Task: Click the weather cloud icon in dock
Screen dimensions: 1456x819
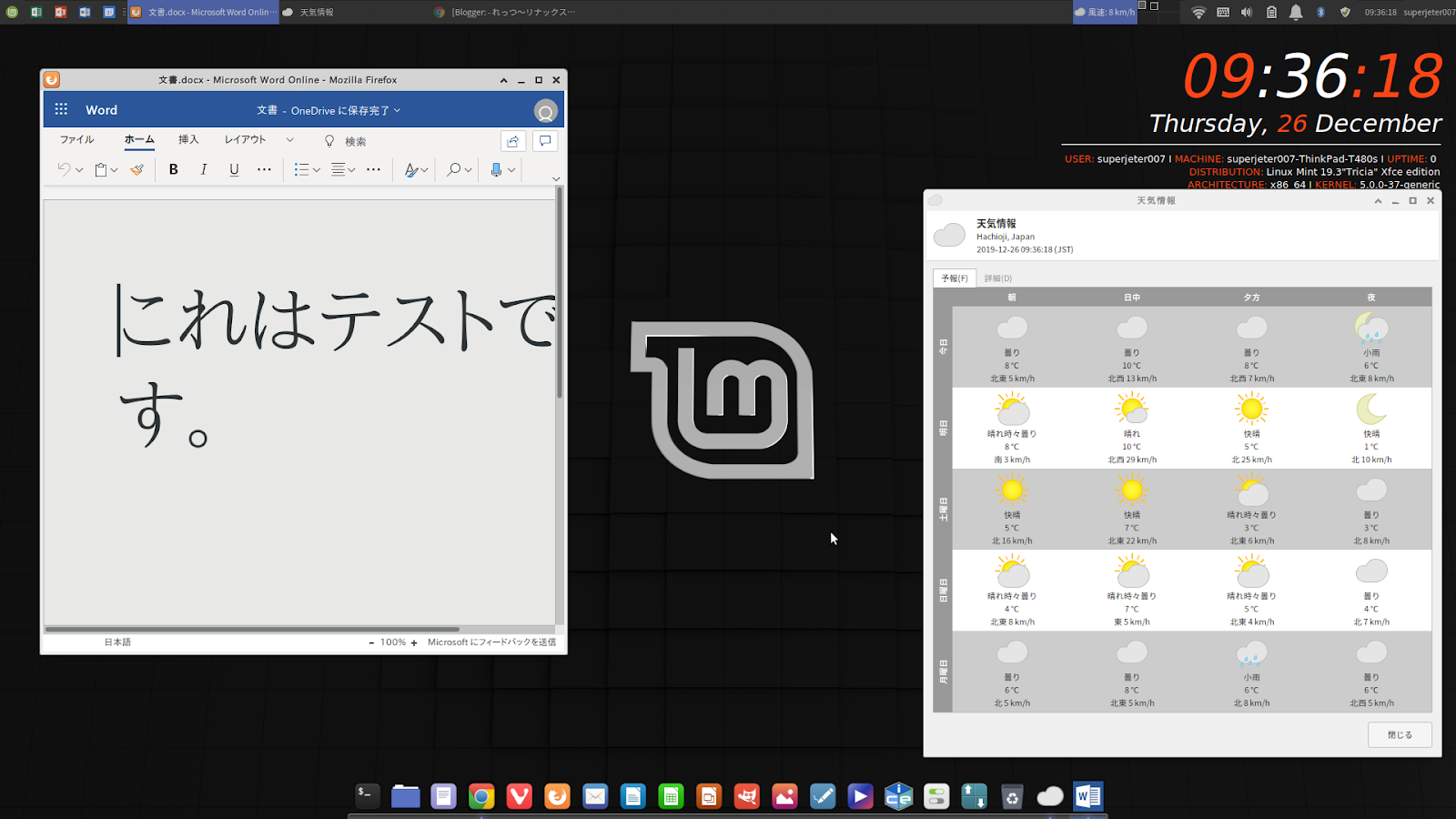Action: (x=1050, y=797)
